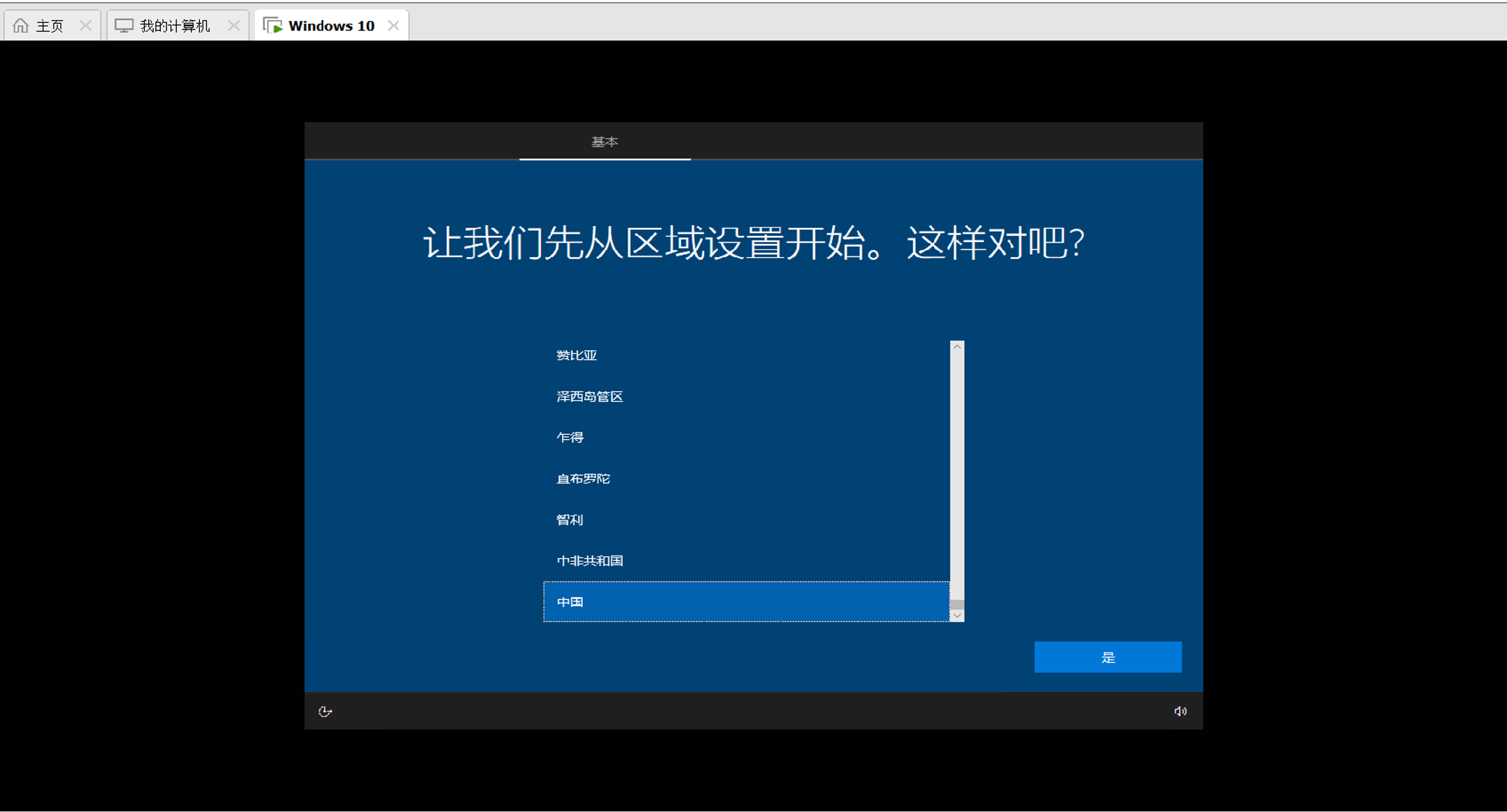
Task: Select the 基本 setup stage tab
Action: tap(605, 142)
